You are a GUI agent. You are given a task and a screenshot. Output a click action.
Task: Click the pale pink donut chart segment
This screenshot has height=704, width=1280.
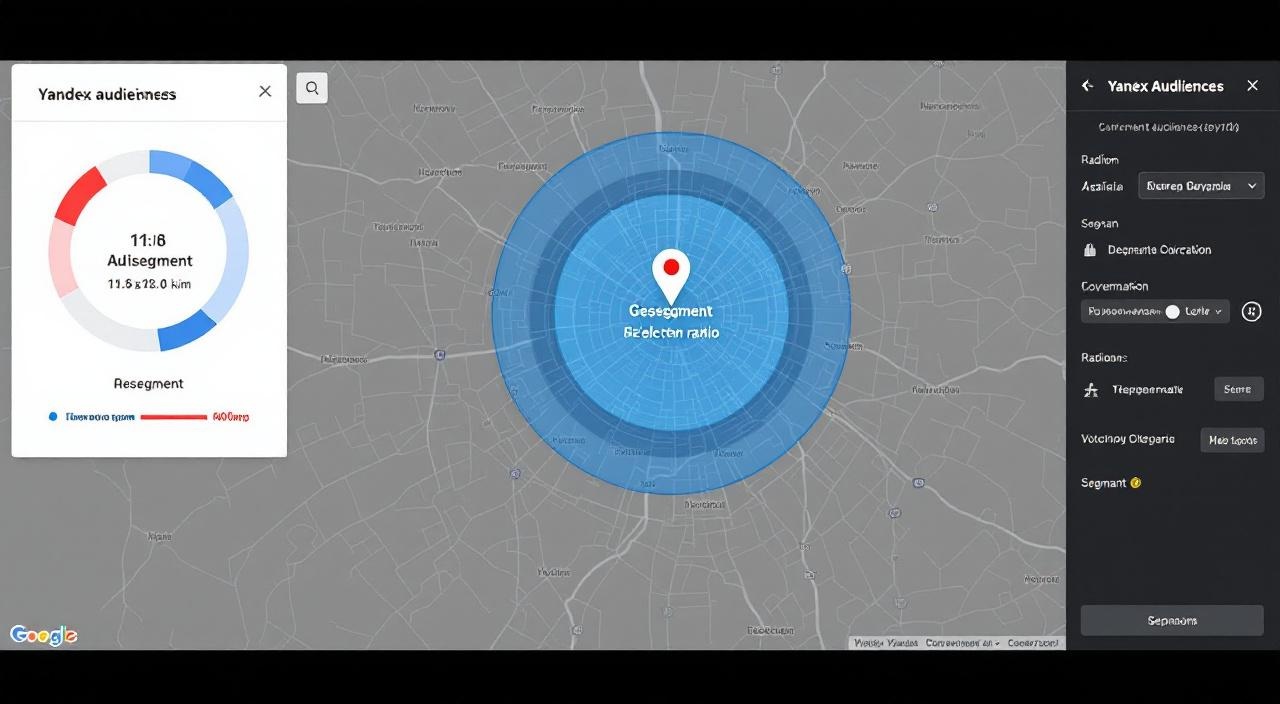(x=63, y=260)
